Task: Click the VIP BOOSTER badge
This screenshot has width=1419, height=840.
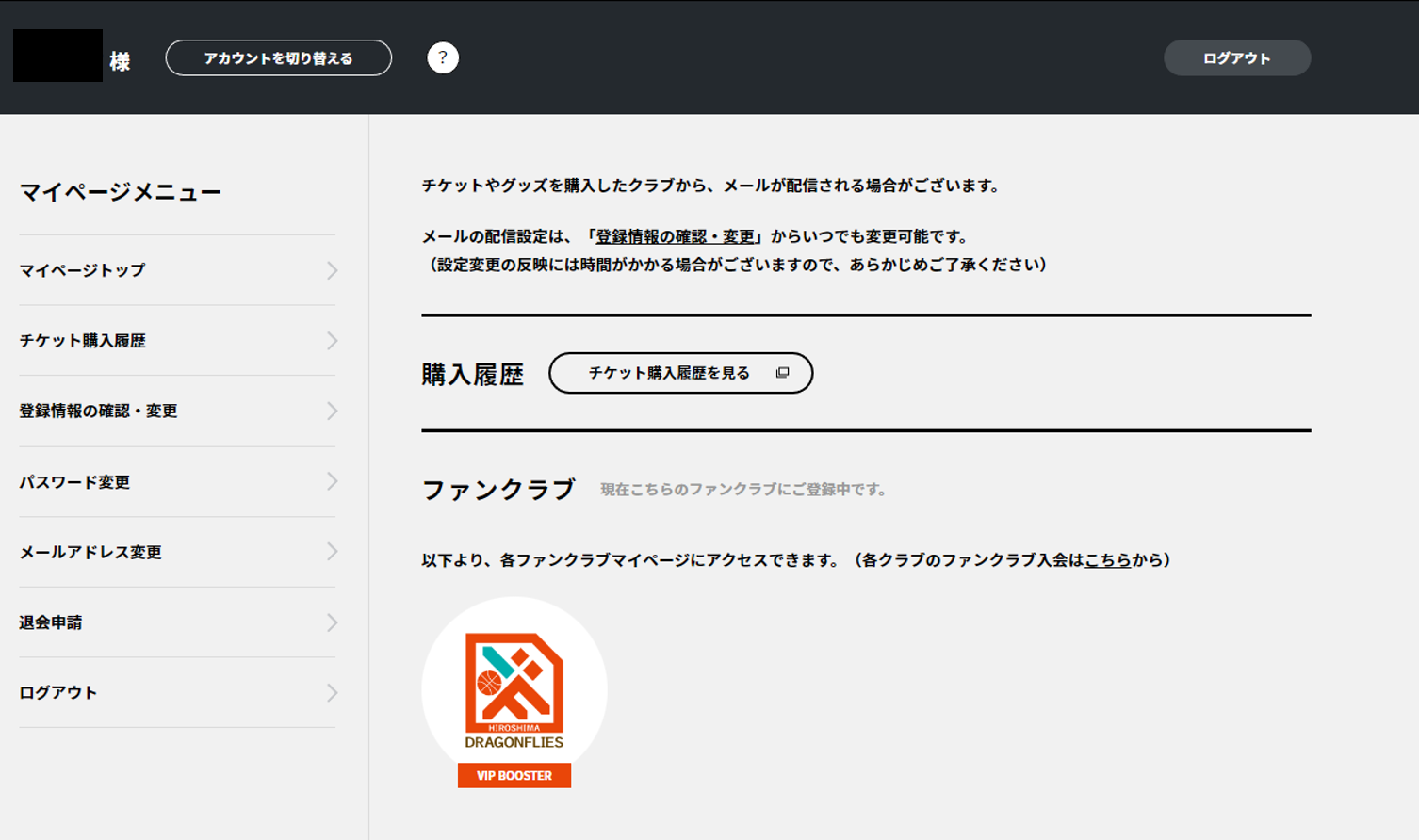Action: tap(514, 776)
